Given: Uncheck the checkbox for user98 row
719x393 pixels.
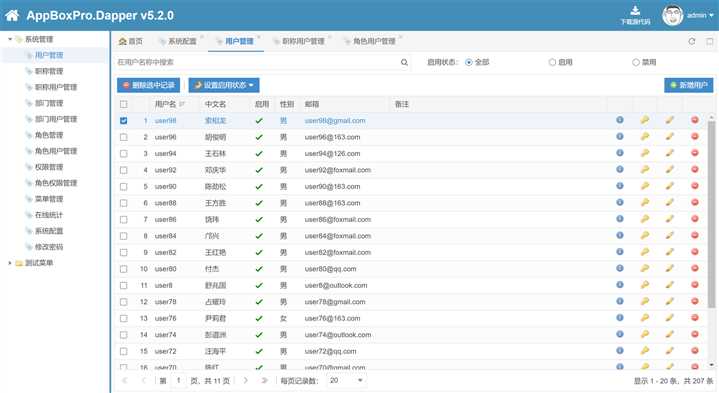Looking at the screenshot, I should (123, 121).
